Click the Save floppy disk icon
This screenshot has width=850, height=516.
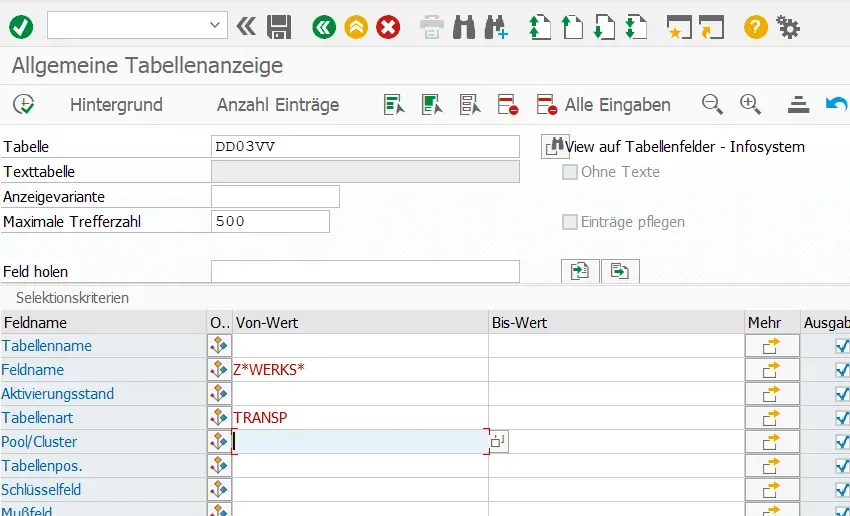(x=279, y=27)
